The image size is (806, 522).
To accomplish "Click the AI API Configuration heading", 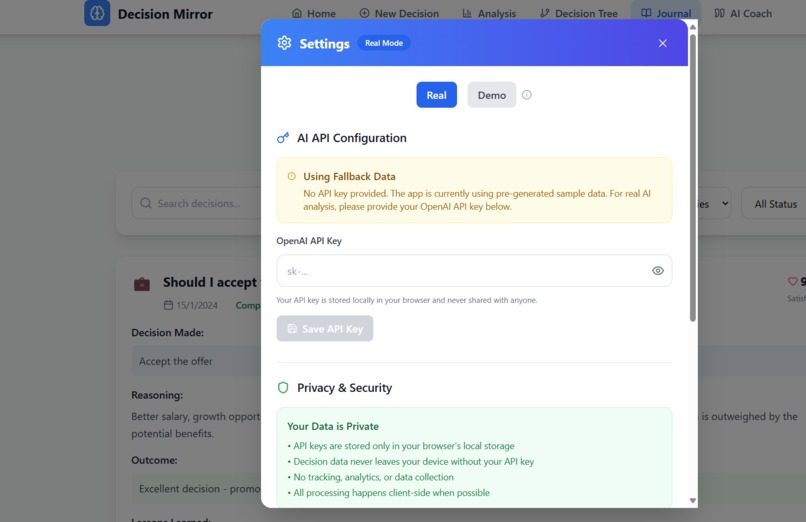I will click(352, 138).
